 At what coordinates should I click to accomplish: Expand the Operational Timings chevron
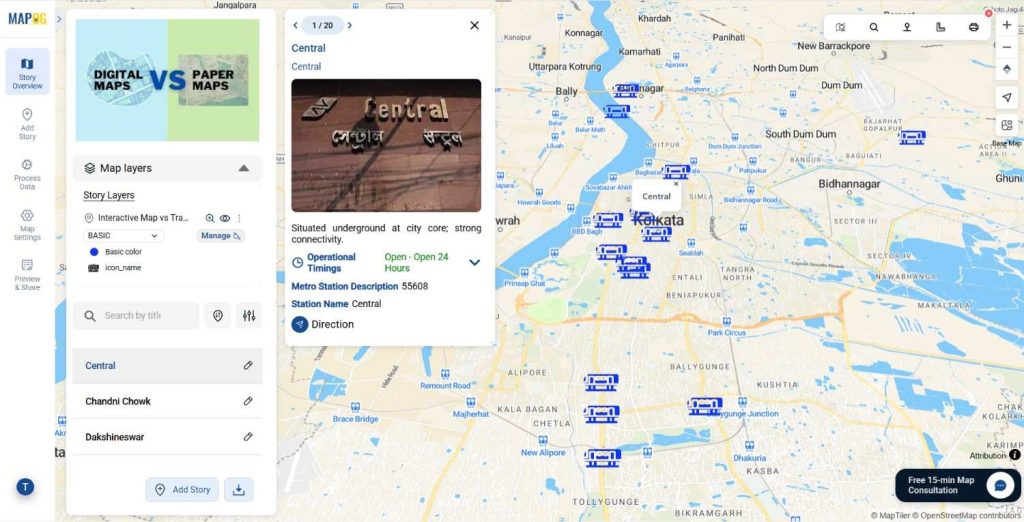click(x=475, y=263)
